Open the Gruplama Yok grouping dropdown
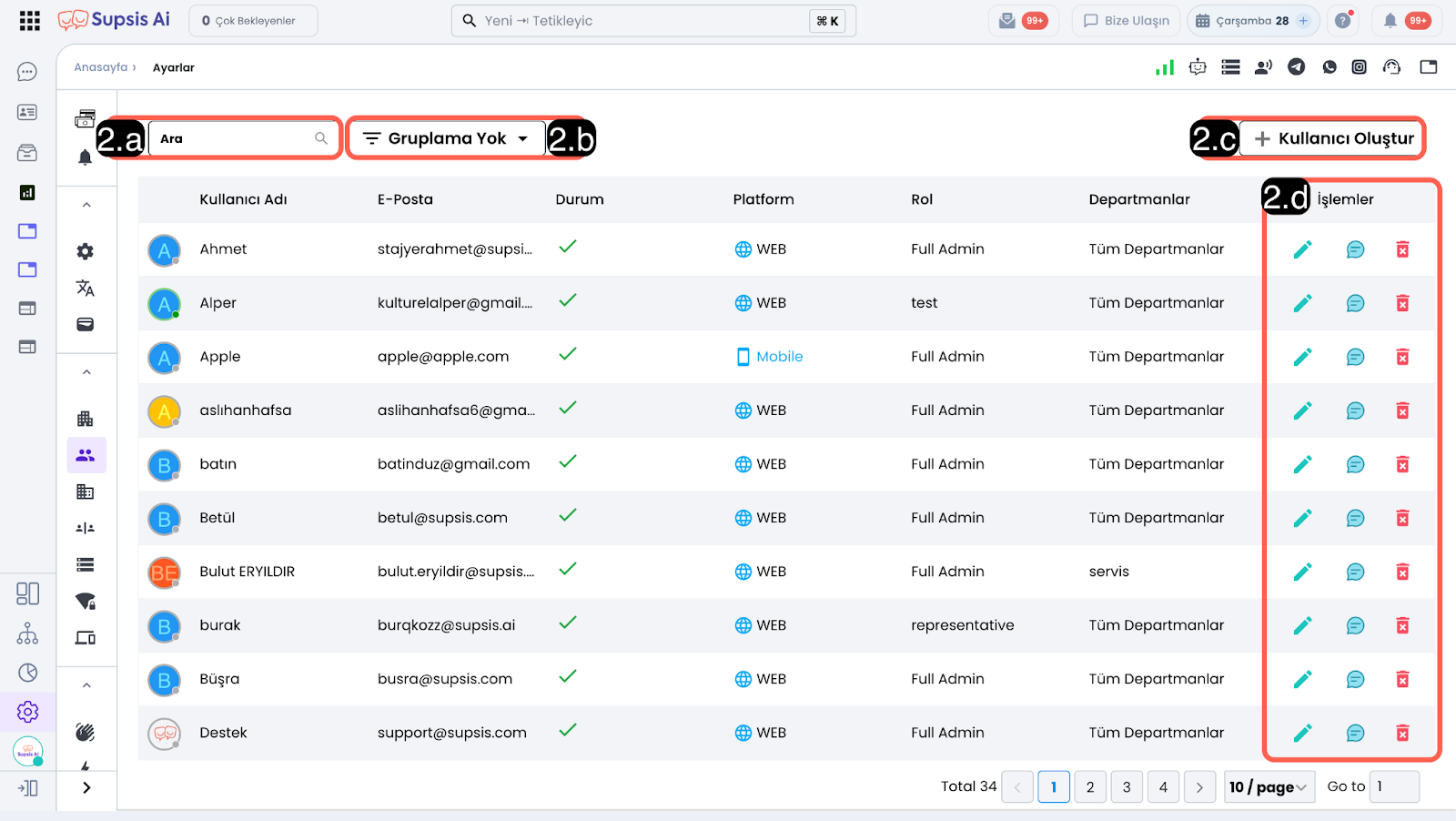The image size is (1456, 821). pyautogui.click(x=446, y=138)
